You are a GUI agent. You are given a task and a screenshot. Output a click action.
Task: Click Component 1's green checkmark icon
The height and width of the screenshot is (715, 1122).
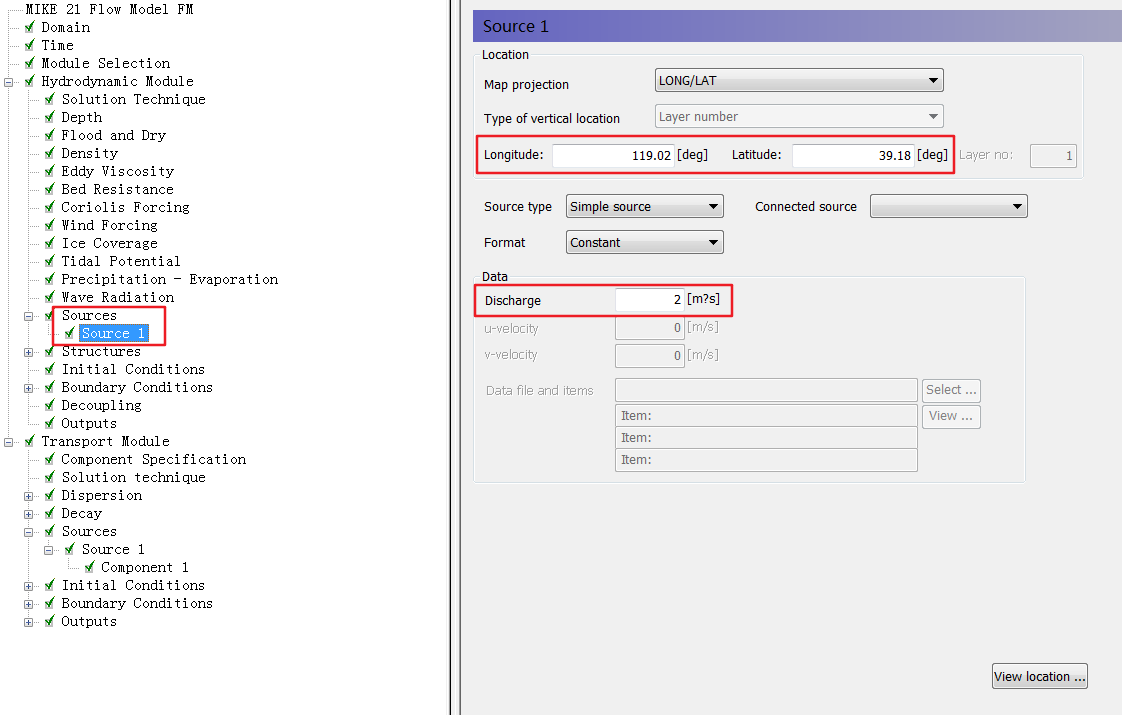[x=89, y=567]
